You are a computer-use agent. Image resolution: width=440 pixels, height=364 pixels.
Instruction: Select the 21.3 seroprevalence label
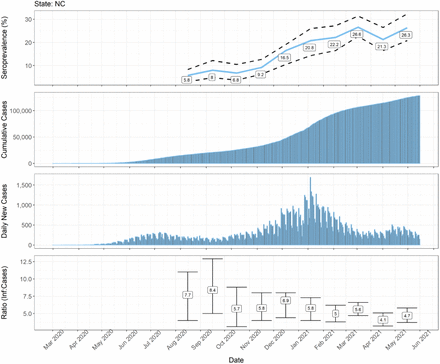(382, 47)
